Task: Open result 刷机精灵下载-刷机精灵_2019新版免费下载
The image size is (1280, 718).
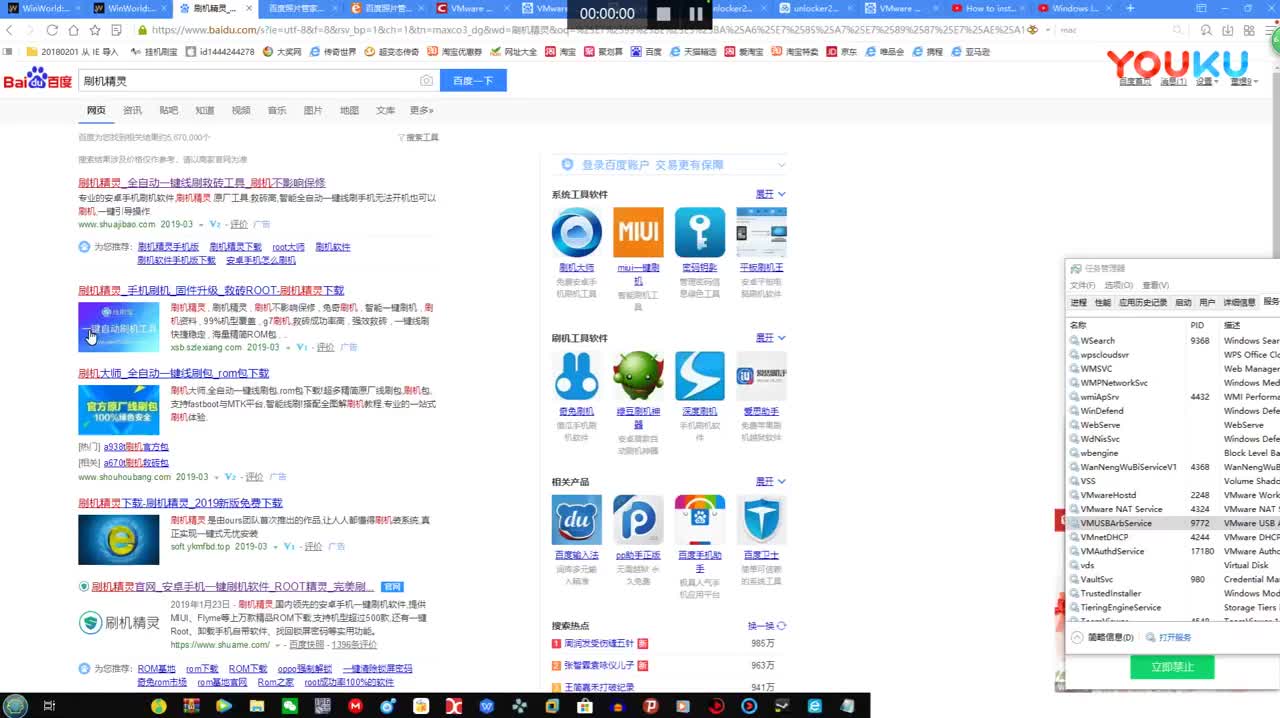Action: 180,503
